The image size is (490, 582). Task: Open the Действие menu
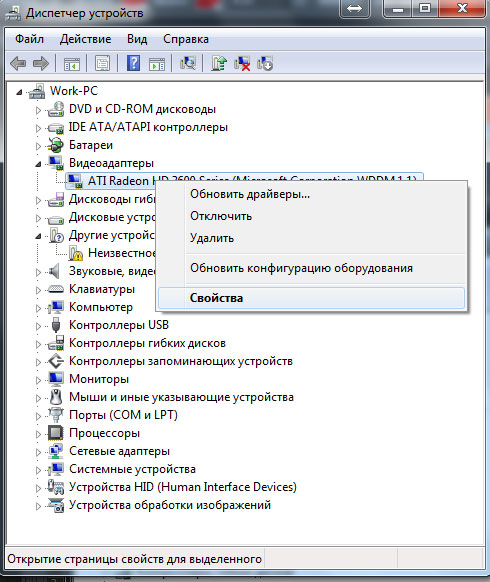pyautogui.click(x=85, y=39)
